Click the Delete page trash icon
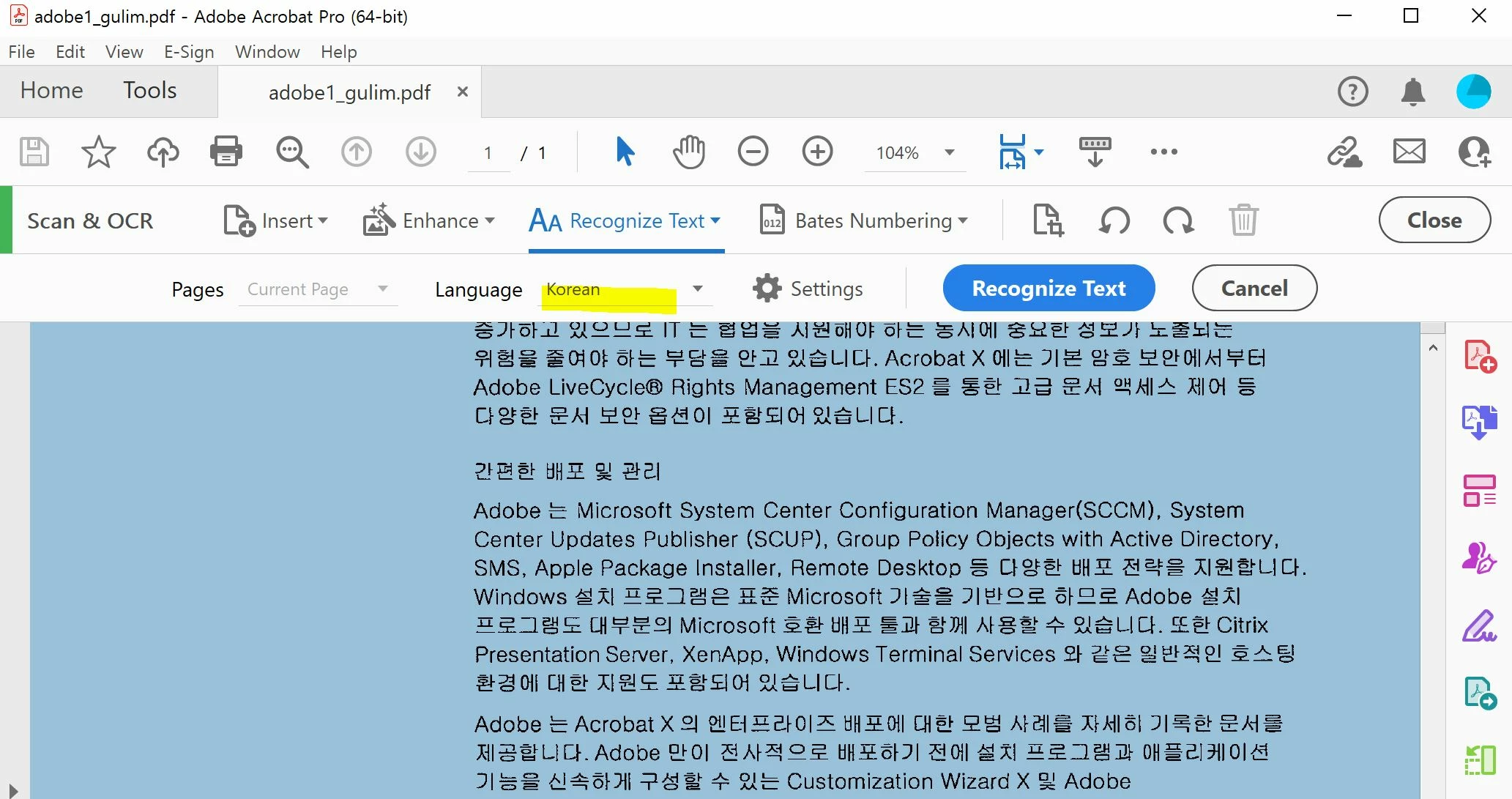The image size is (1512, 799). click(x=1243, y=220)
